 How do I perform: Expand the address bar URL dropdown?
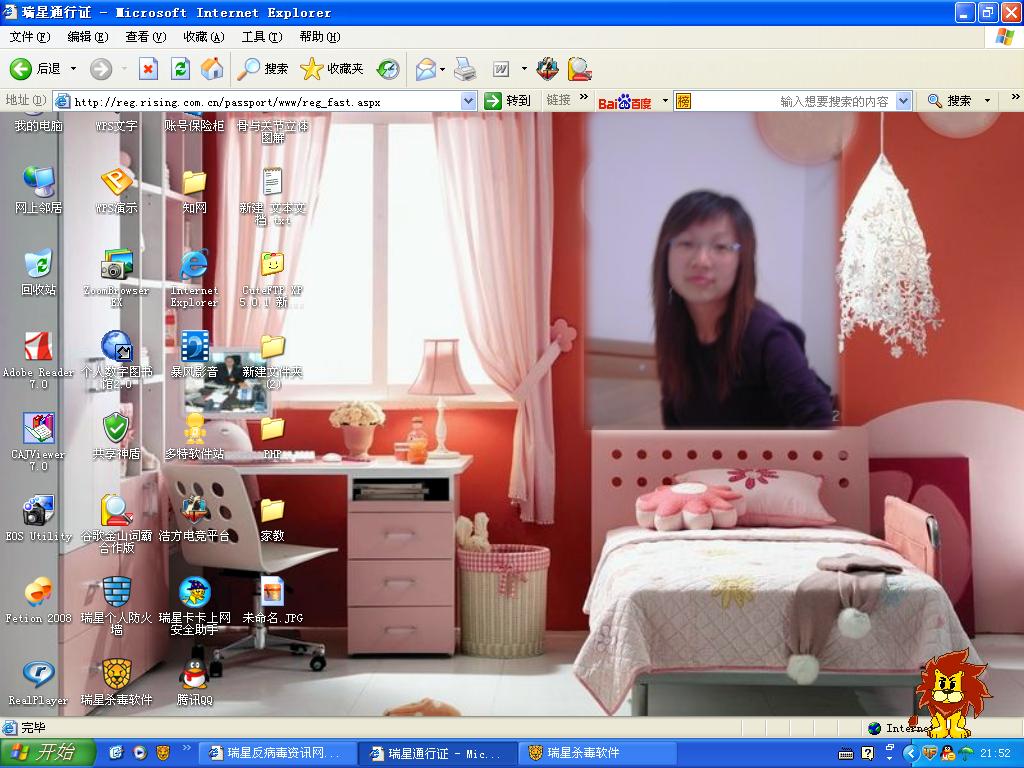(468, 101)
